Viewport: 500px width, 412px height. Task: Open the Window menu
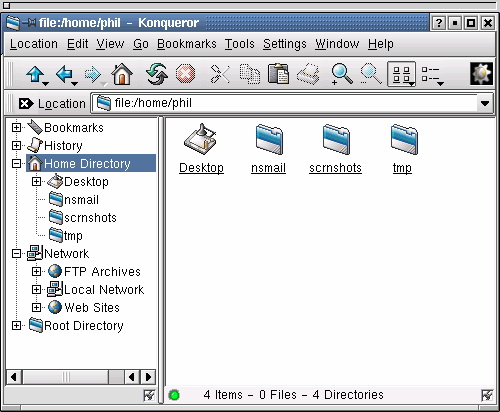point(337,44)
